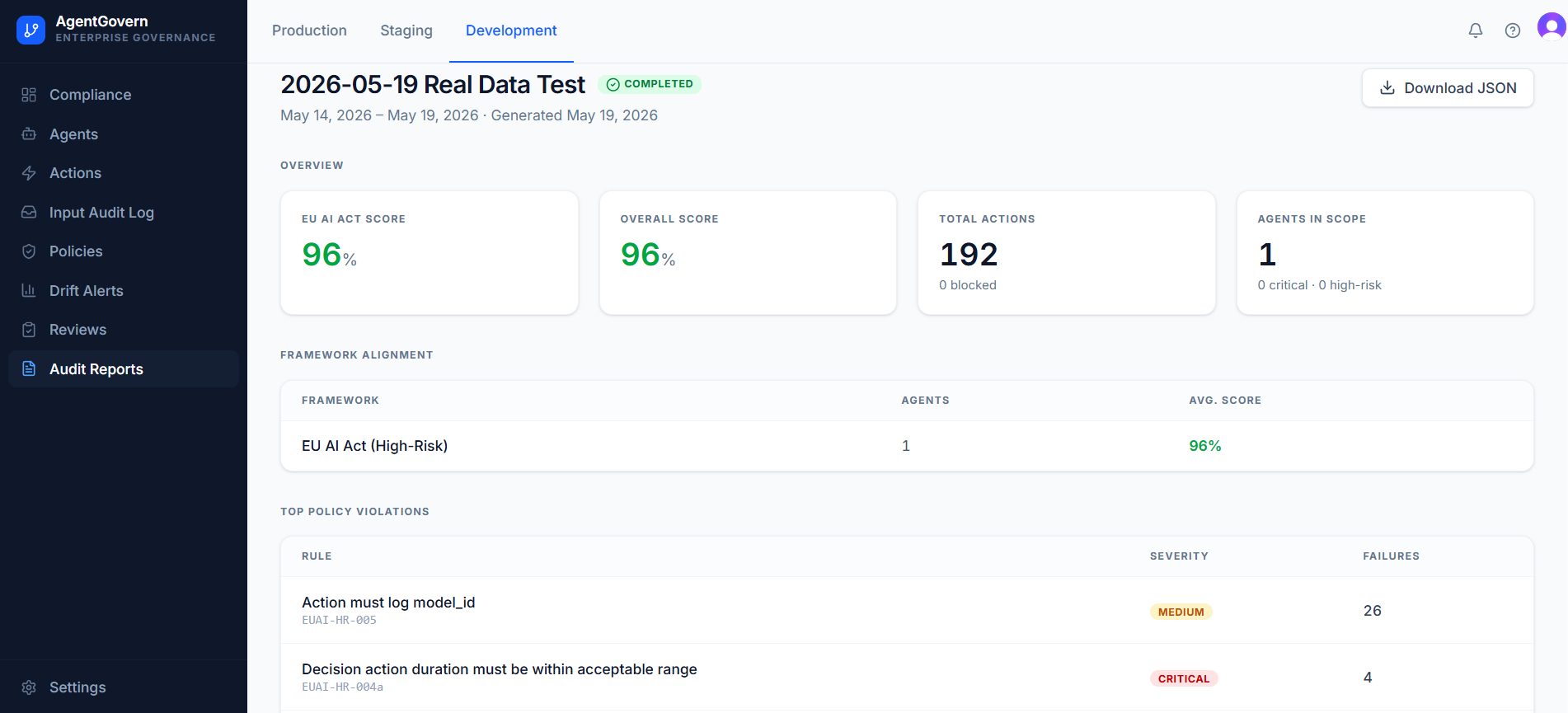1568x713 pixels.
Task: Go to Agents page
Action: [124, 134]
